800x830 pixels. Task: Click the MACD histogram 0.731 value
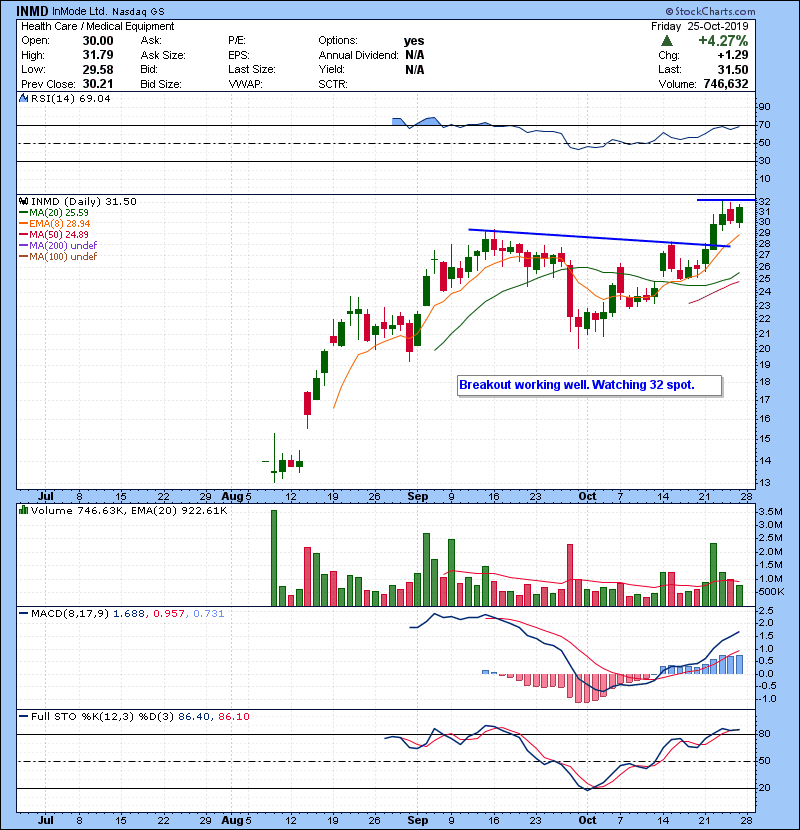[209, 614]
